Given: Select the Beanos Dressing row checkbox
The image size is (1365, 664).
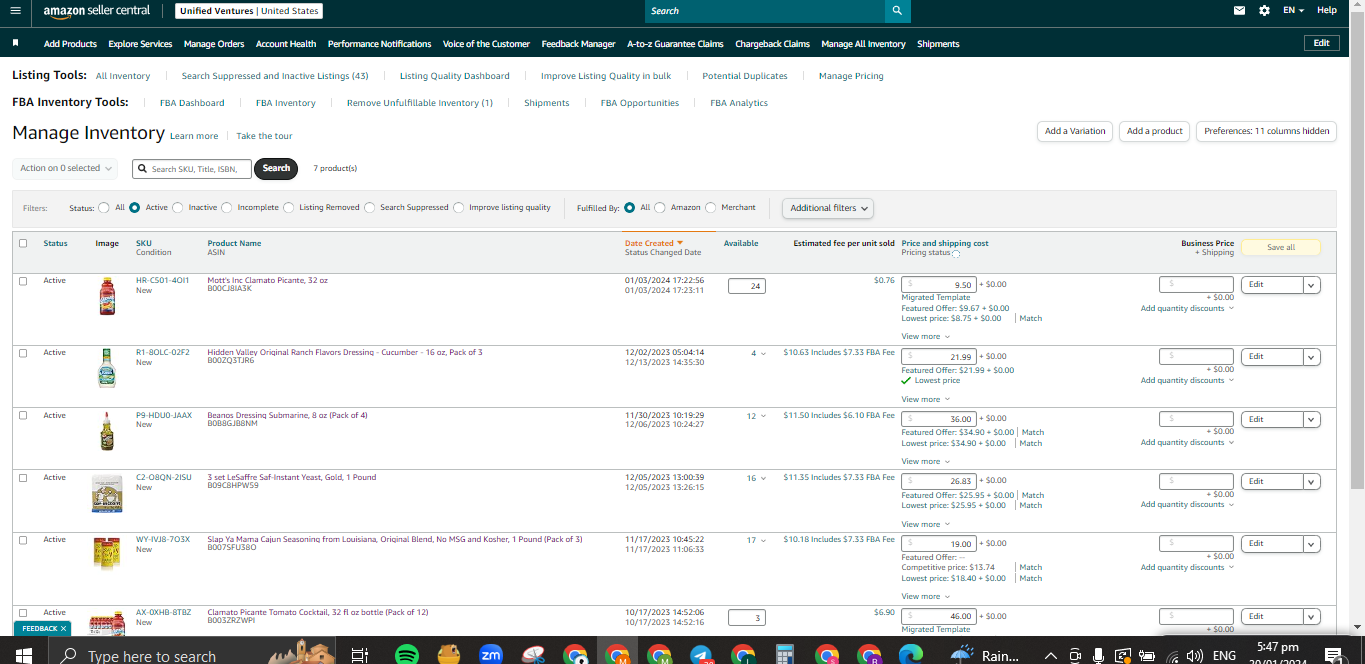Looking at the screenshot, I should tap(23, 415).
